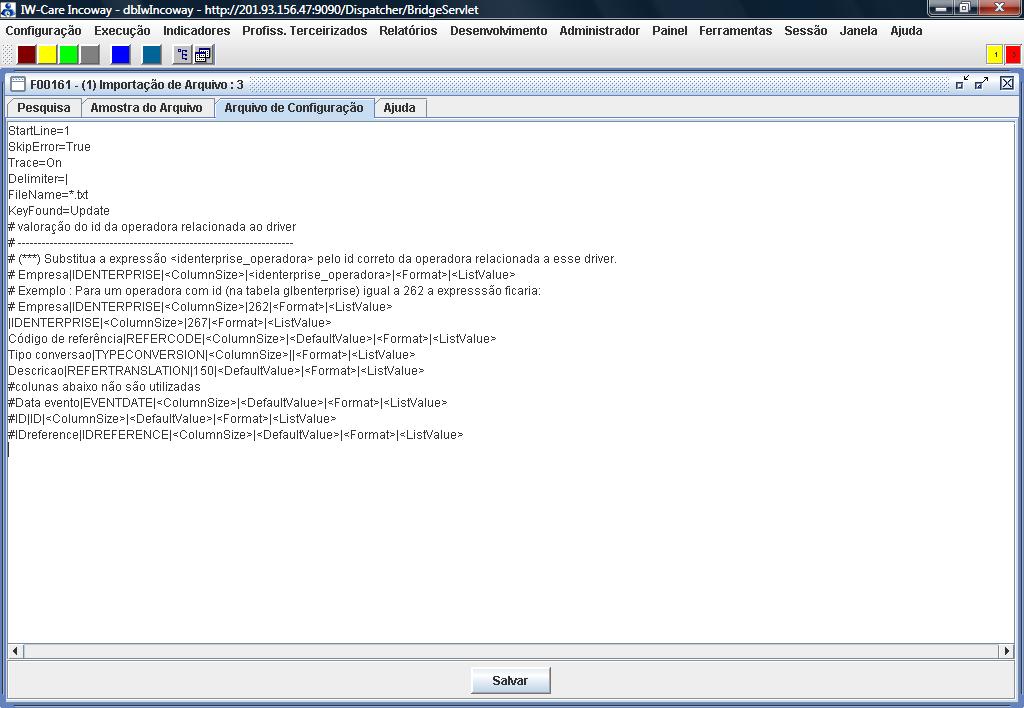Click the yellow indicator numbered 1

[x=995, y=54]
